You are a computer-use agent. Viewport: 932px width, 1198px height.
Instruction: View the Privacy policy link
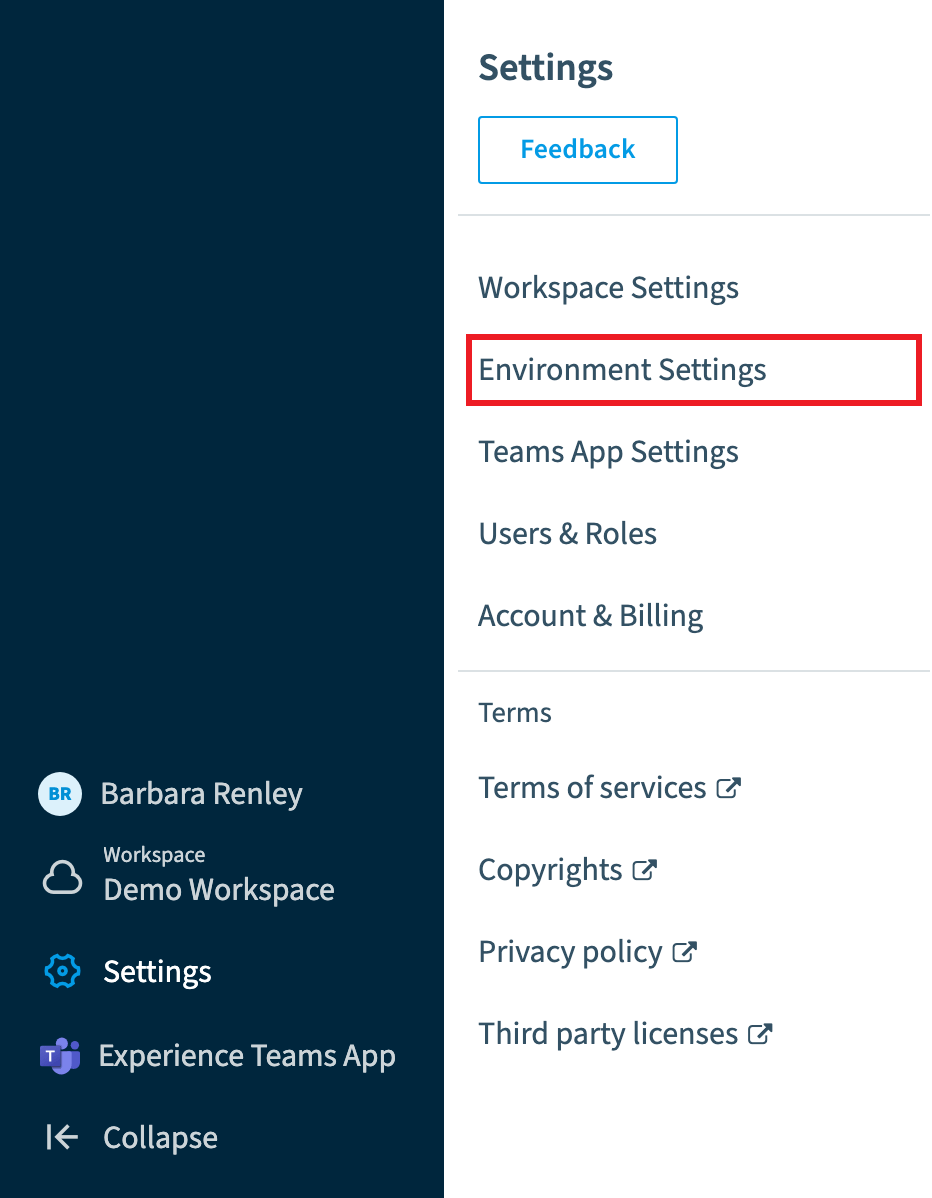click(570, 952)
